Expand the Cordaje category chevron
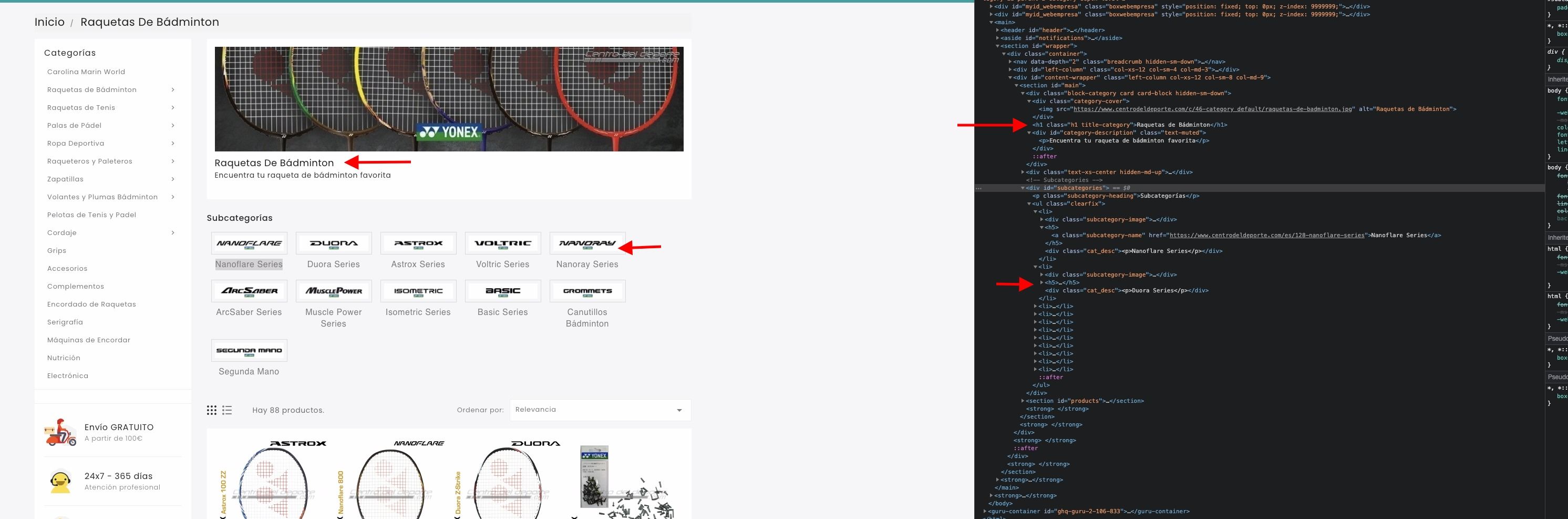Screen dimensions: 1568x519 [173, 233]
